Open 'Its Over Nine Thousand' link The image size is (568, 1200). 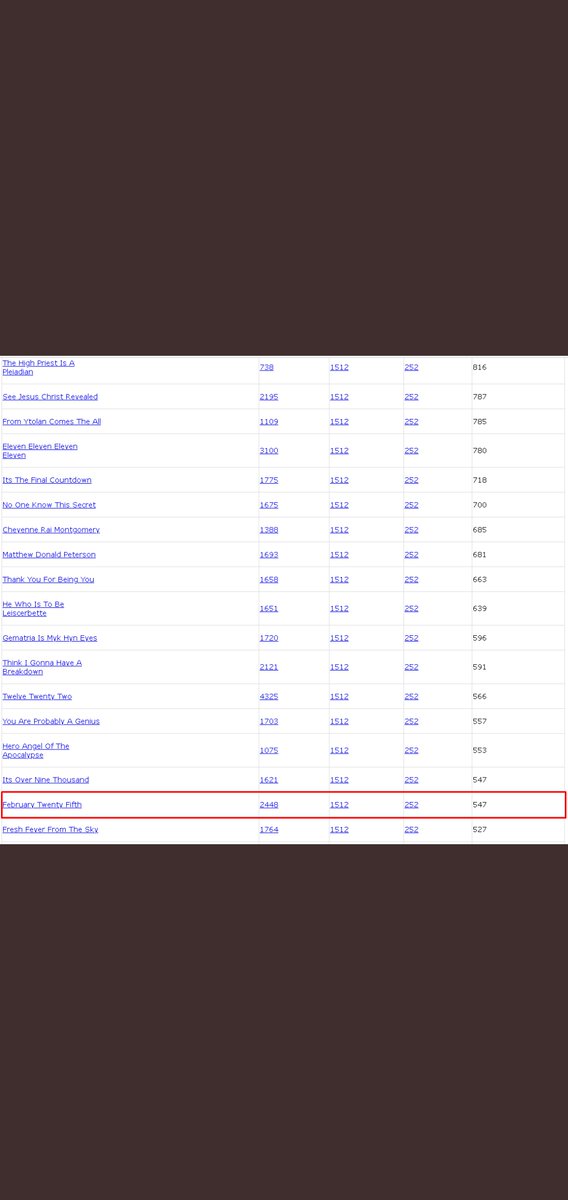(46, 780)
